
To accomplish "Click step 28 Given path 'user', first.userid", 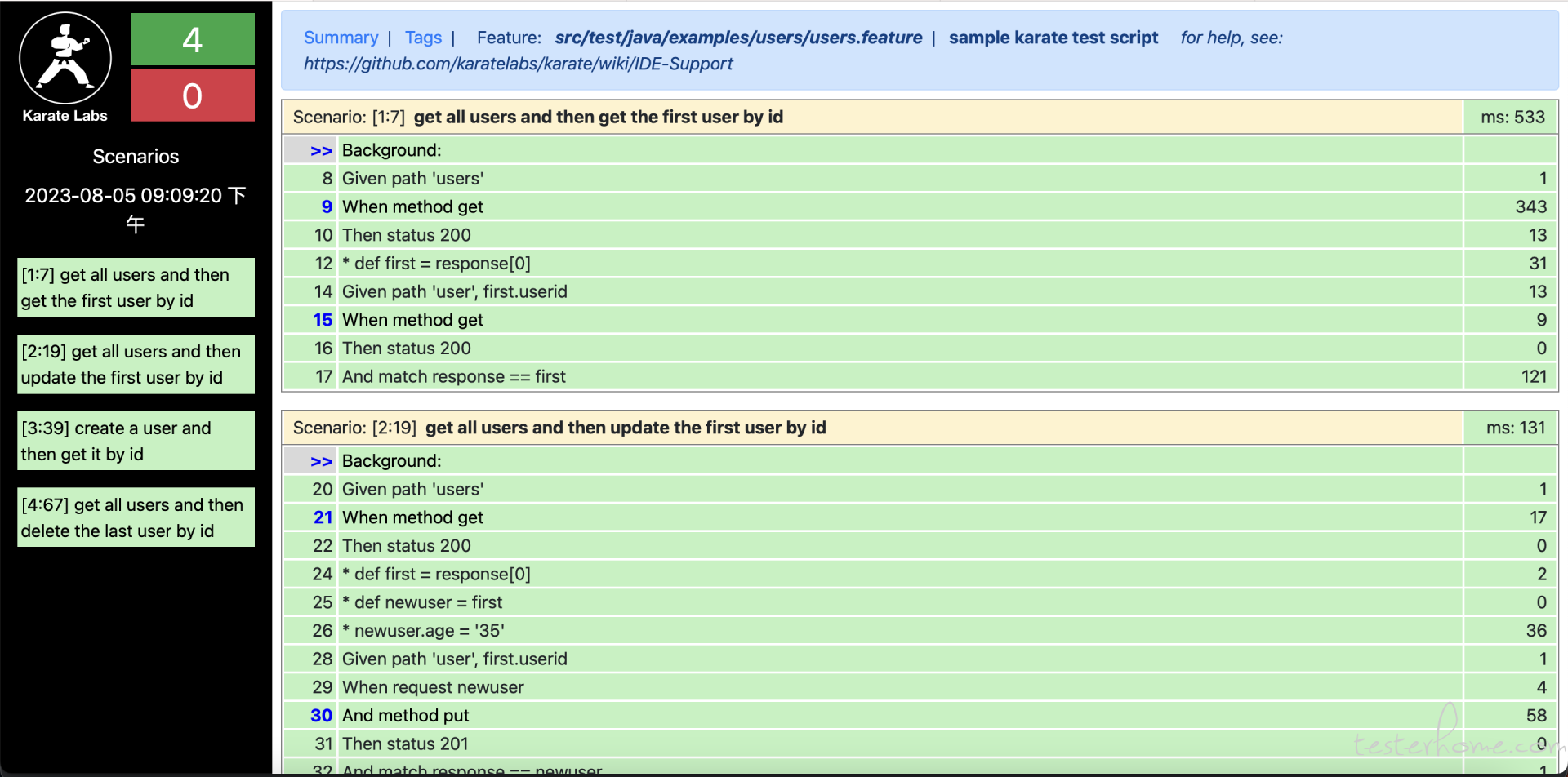I will (x=900, y=659).
